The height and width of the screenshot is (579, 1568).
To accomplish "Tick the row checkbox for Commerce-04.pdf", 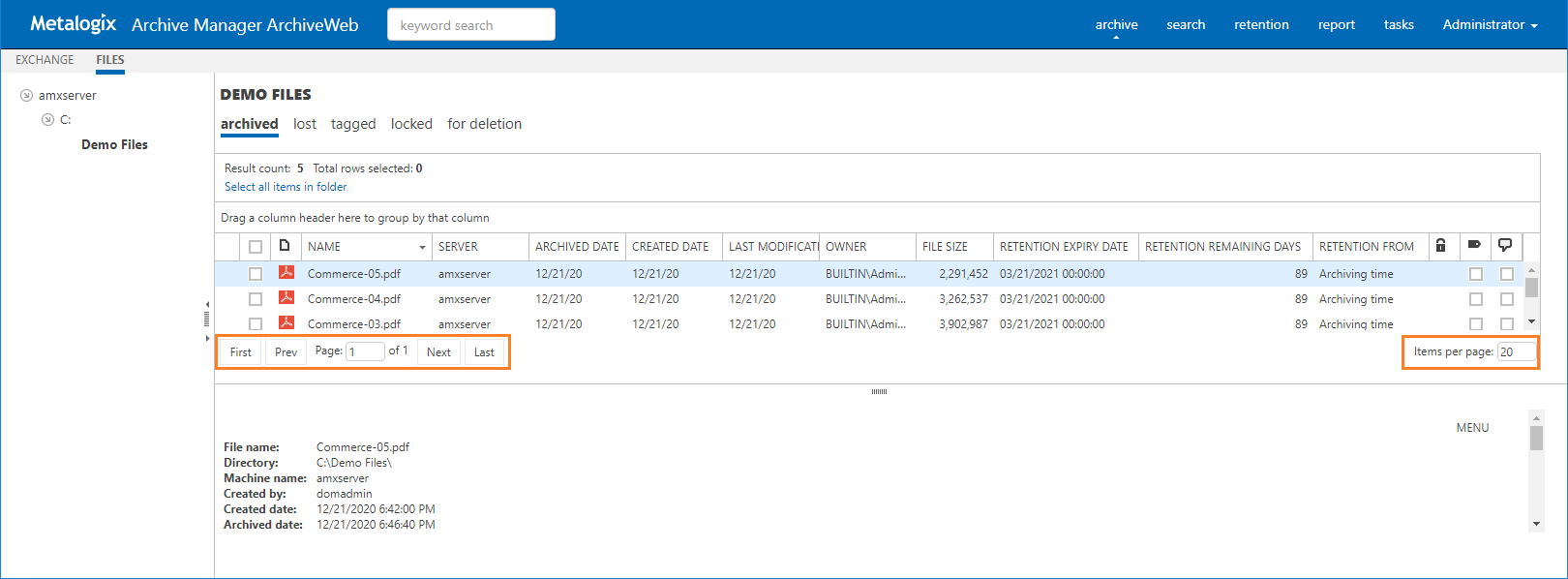I will [256, 299].
